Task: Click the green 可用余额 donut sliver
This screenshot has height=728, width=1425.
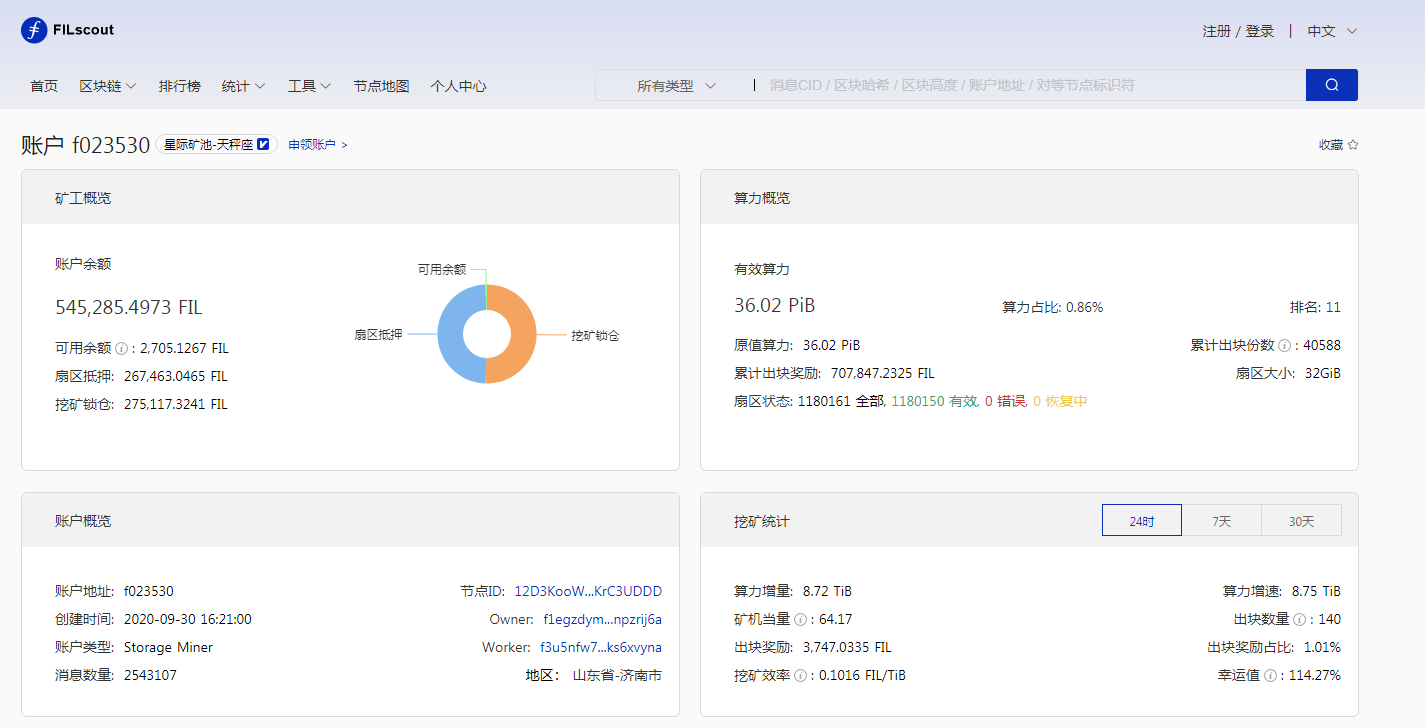Action: click(x=486, y=296)
